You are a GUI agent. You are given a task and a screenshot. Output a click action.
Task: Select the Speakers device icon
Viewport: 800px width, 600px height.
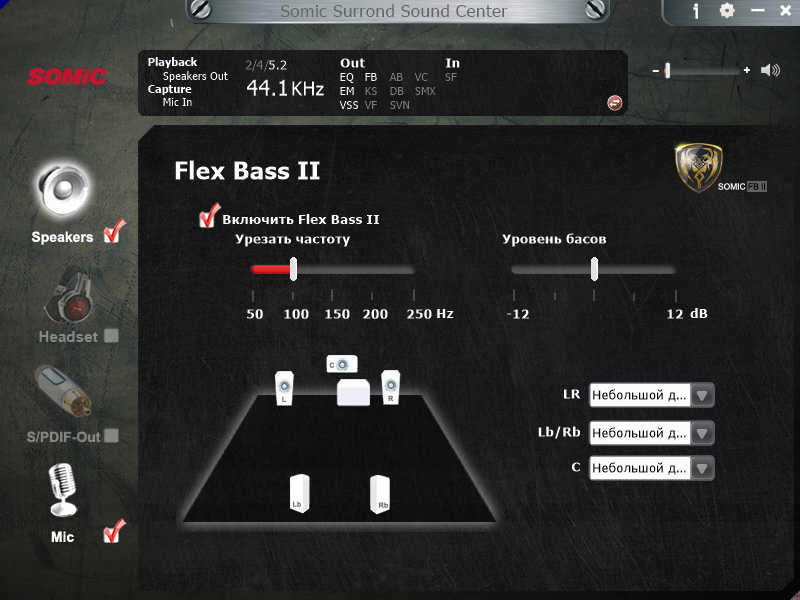click(x=63, y=189)
